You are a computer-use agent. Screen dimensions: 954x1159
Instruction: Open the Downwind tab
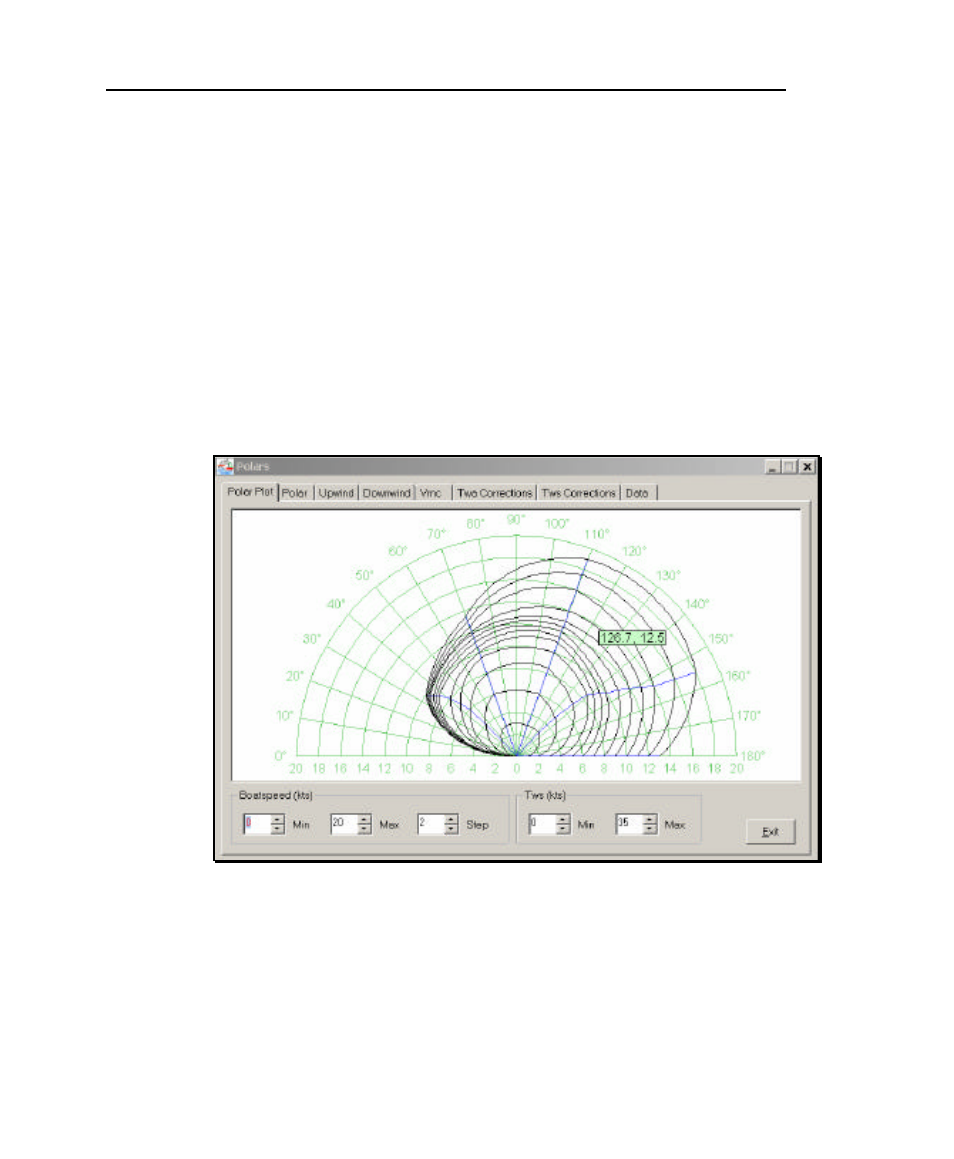386,493
